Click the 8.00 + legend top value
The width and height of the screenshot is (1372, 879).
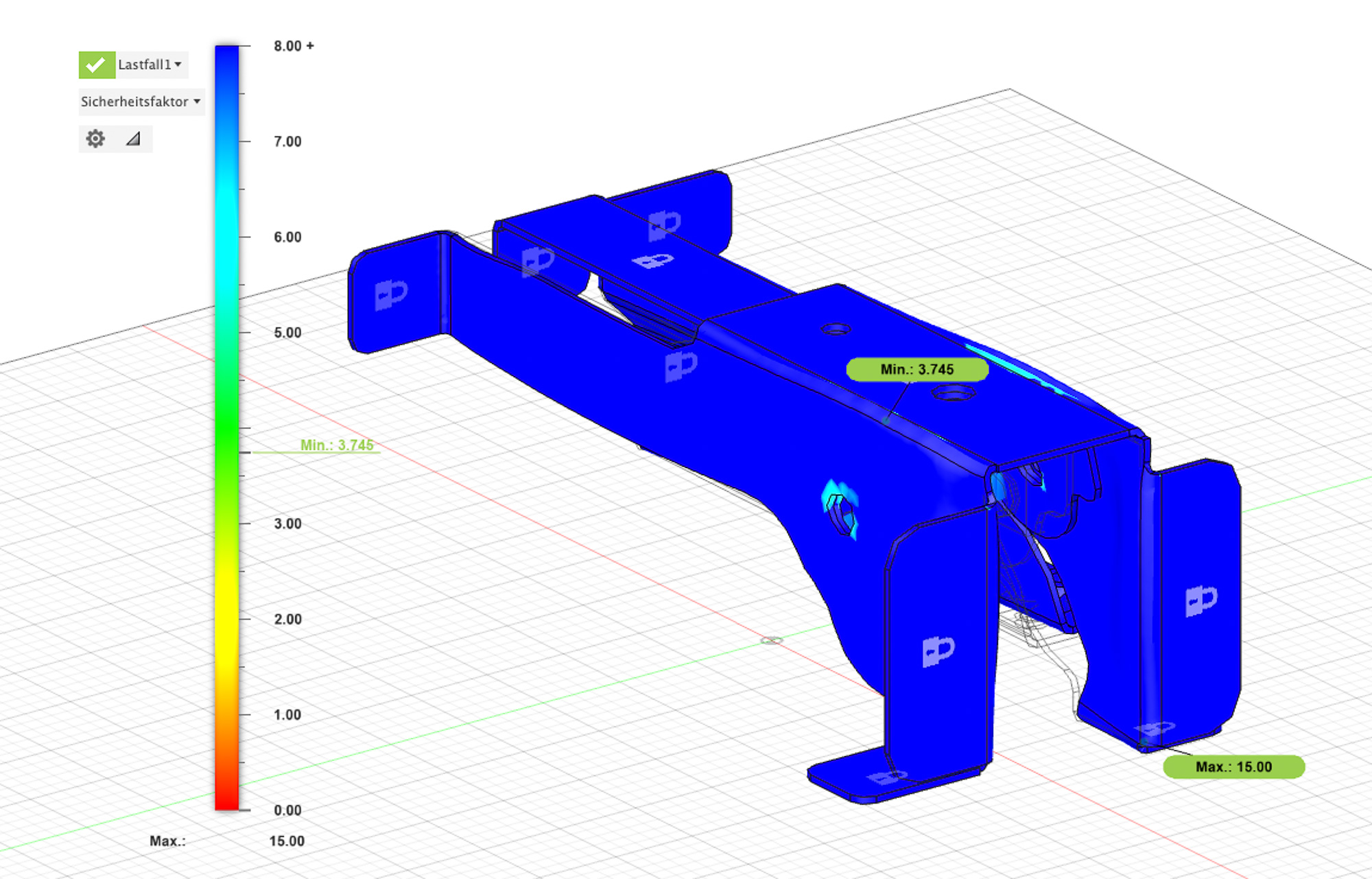click(294, 46)
